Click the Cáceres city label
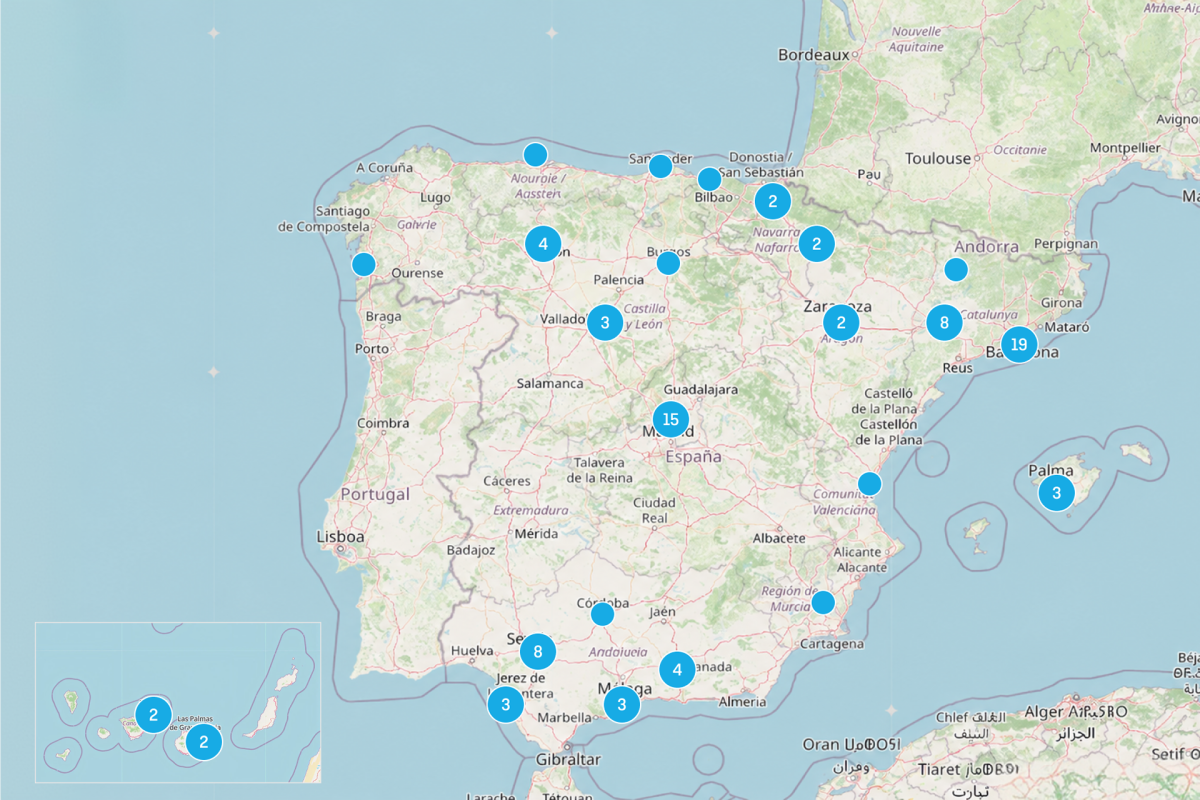This screenshot has height=800, width=1200. 507,481
